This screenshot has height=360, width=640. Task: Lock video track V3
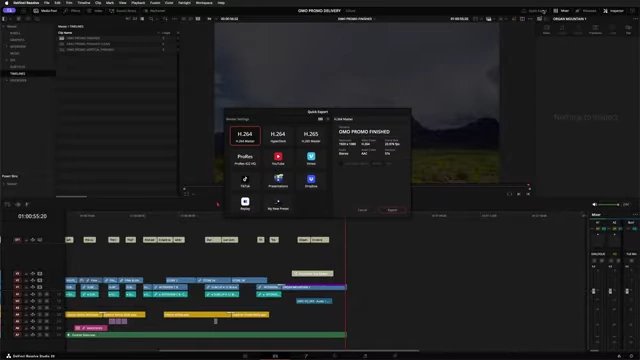pos(27,273)
